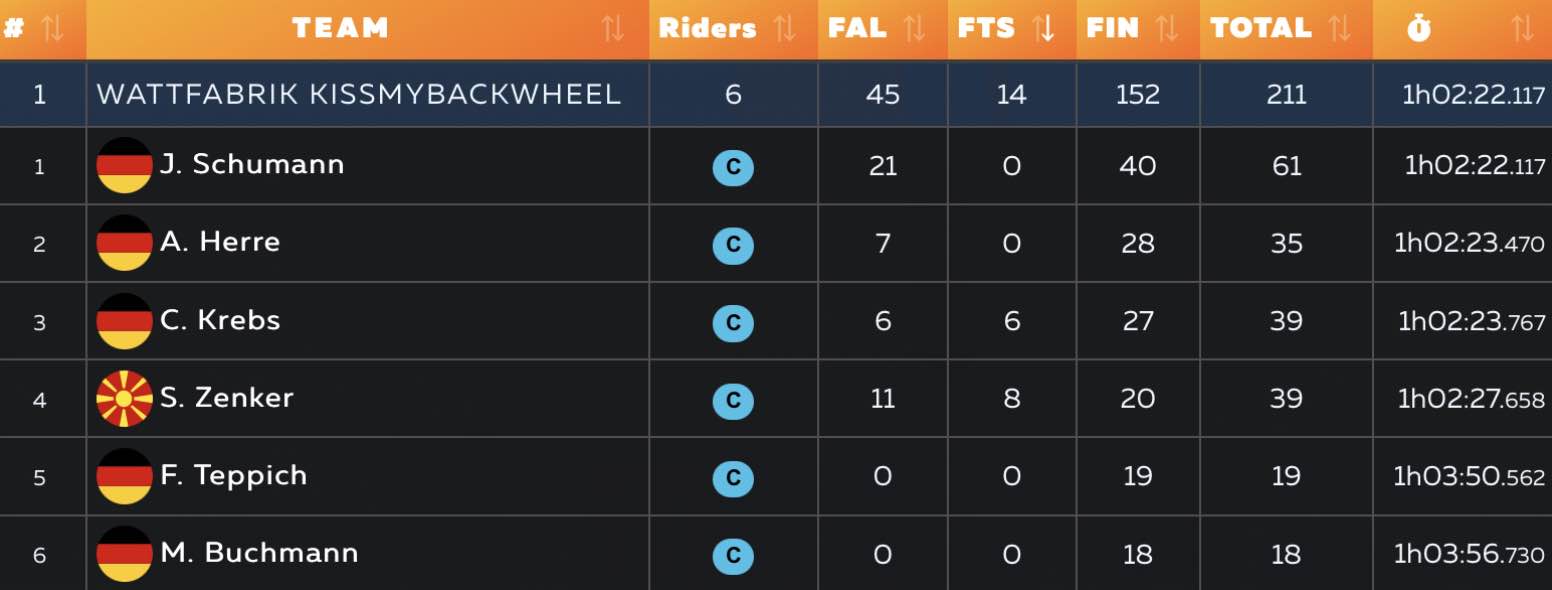
Task: Collapse the WATTFABRIK KISSMYBACKWHEEL team row
Action: point(358,94)
